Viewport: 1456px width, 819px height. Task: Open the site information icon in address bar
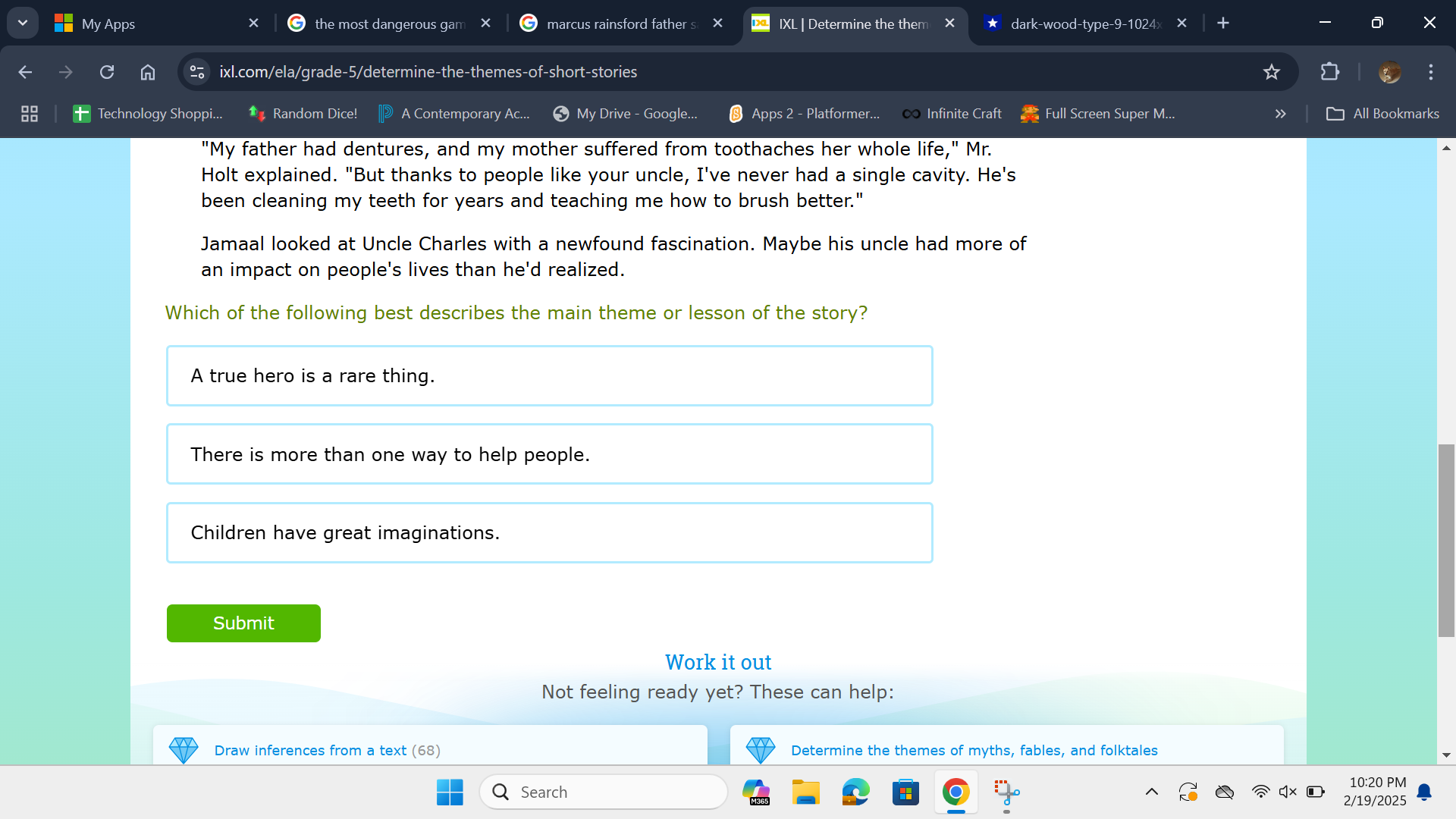(197, 72)
